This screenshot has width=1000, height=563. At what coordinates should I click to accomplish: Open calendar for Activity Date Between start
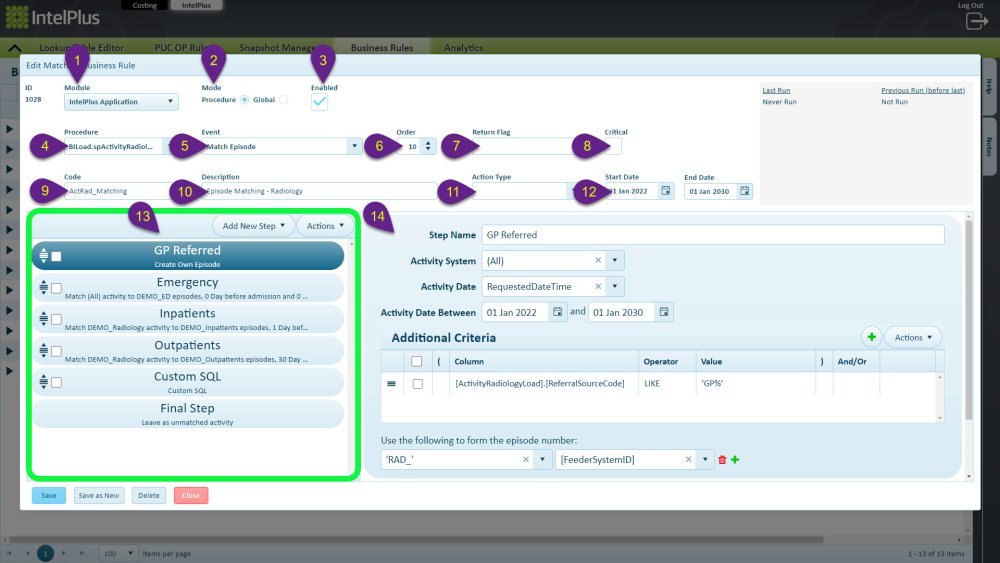click(557, 312)
